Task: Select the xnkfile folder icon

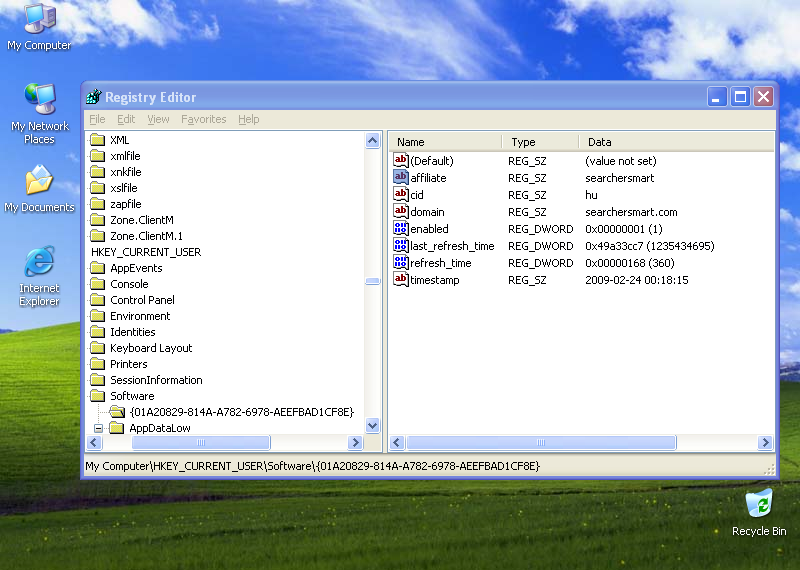Action: pos(97,172)
